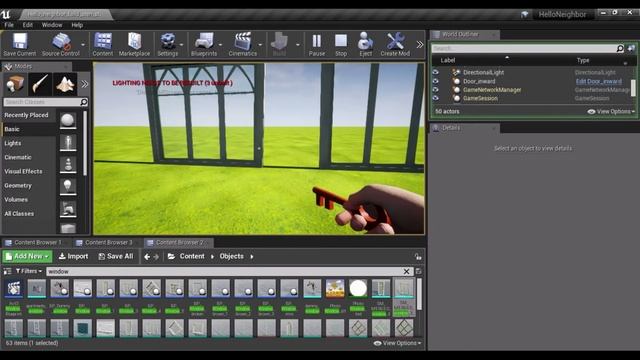Select Place mode icon in Modes panel

point(15,84)
